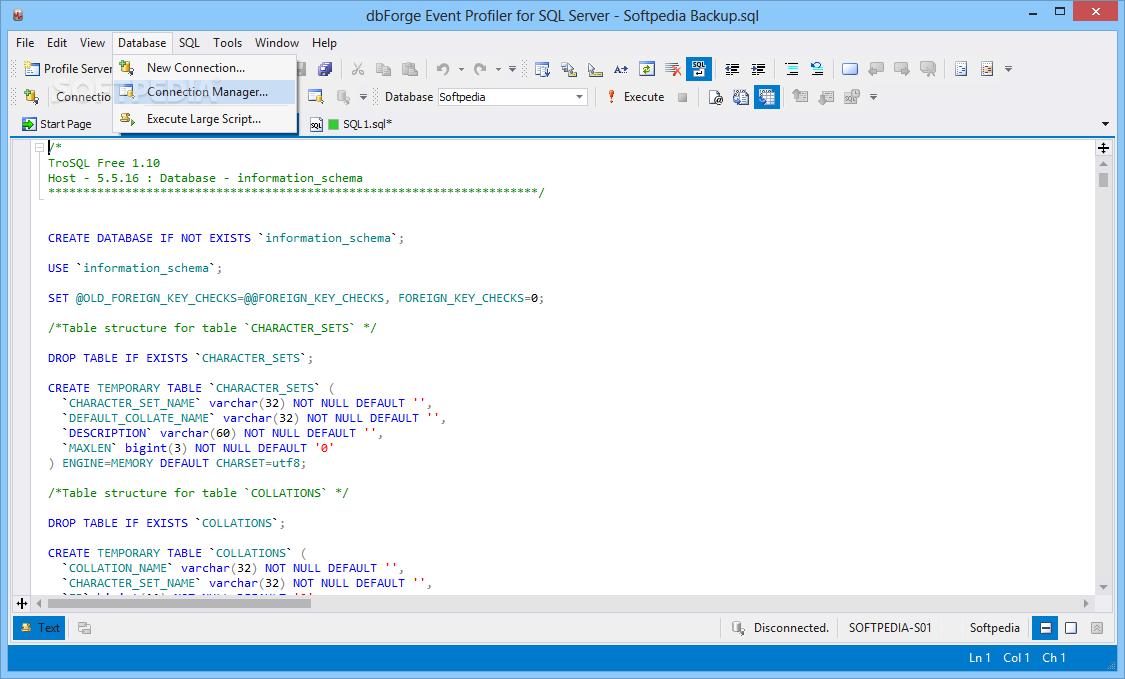This screenshot has width=1125, height=679.
Task: Click the Redo arrow icon
Action: pos(480,69)
